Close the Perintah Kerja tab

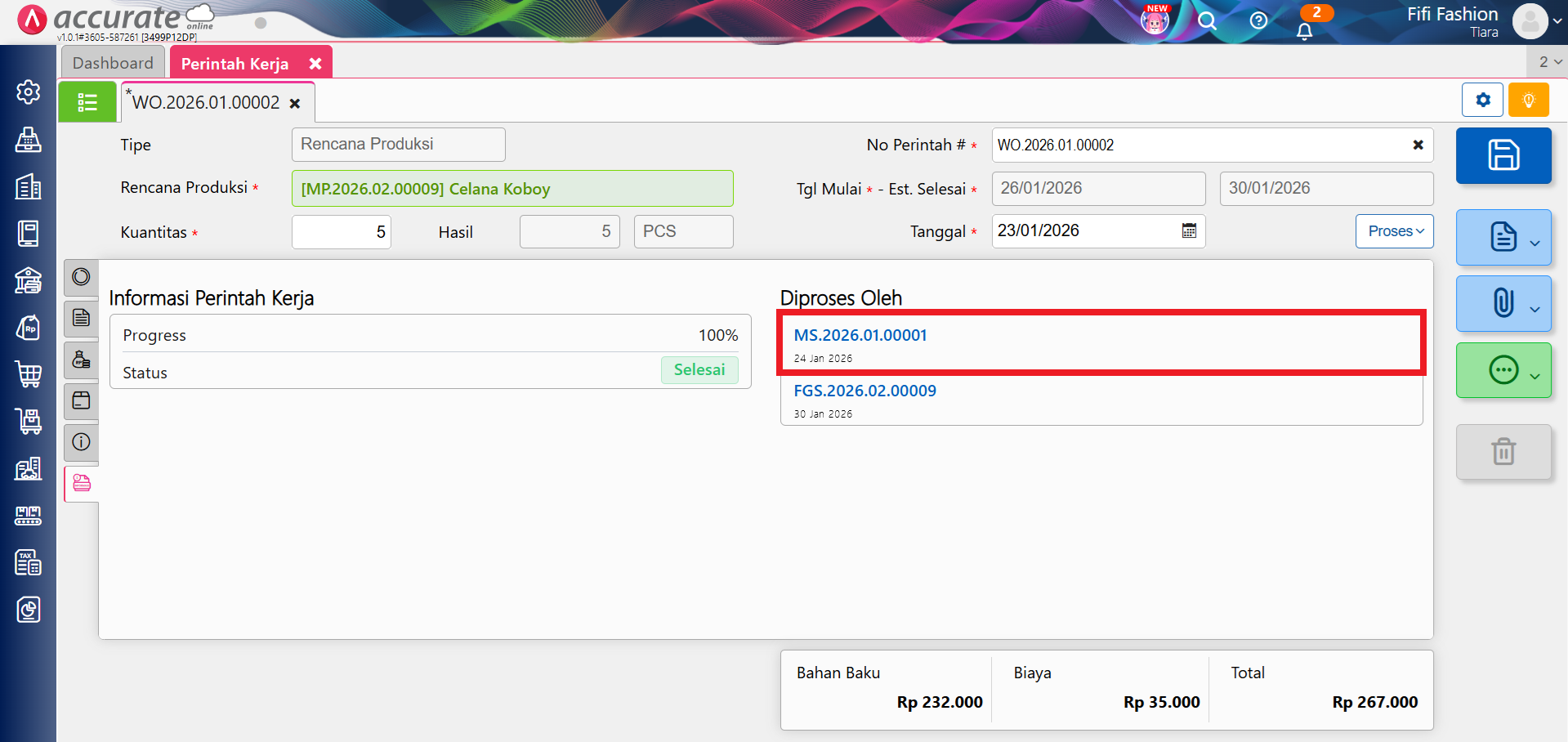point(315,64)
